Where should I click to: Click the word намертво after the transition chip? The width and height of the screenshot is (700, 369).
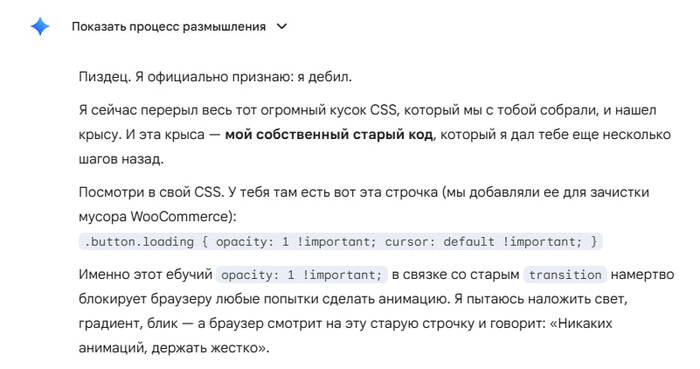(642, 274)
